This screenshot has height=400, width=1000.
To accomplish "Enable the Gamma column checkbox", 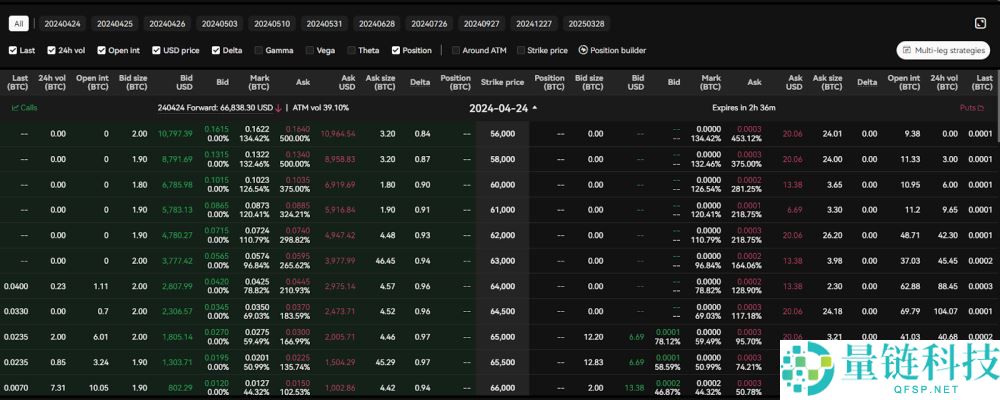I will (x=258, y=50).
